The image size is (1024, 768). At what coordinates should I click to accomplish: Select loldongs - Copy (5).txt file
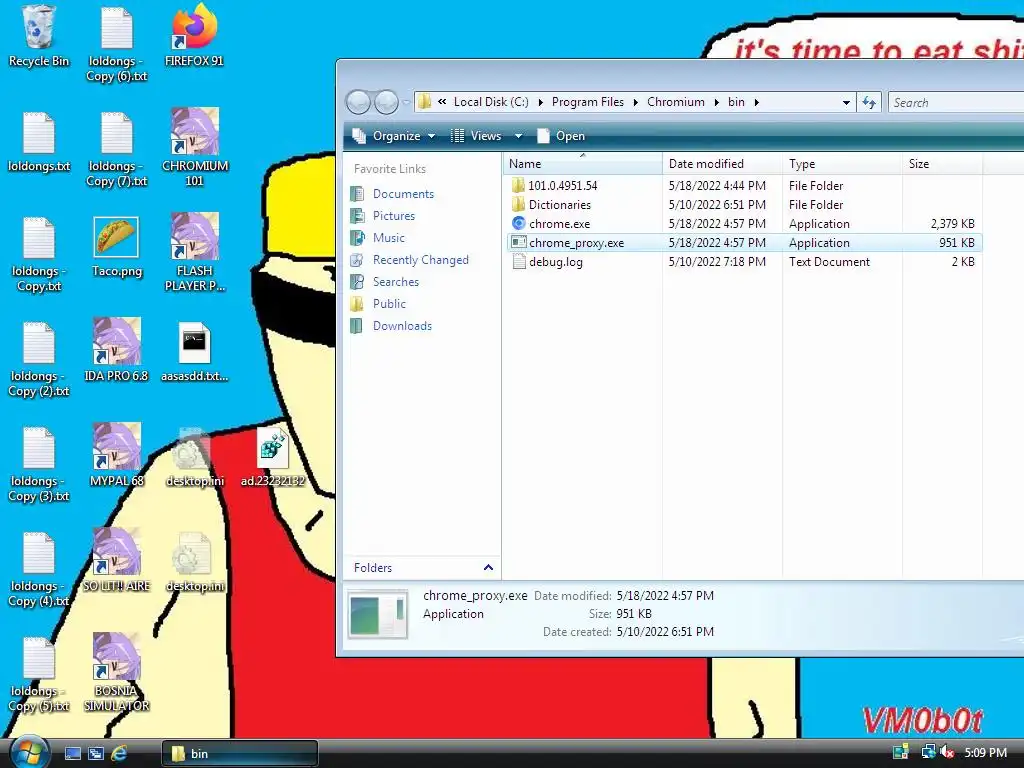(x=39, y=675)
